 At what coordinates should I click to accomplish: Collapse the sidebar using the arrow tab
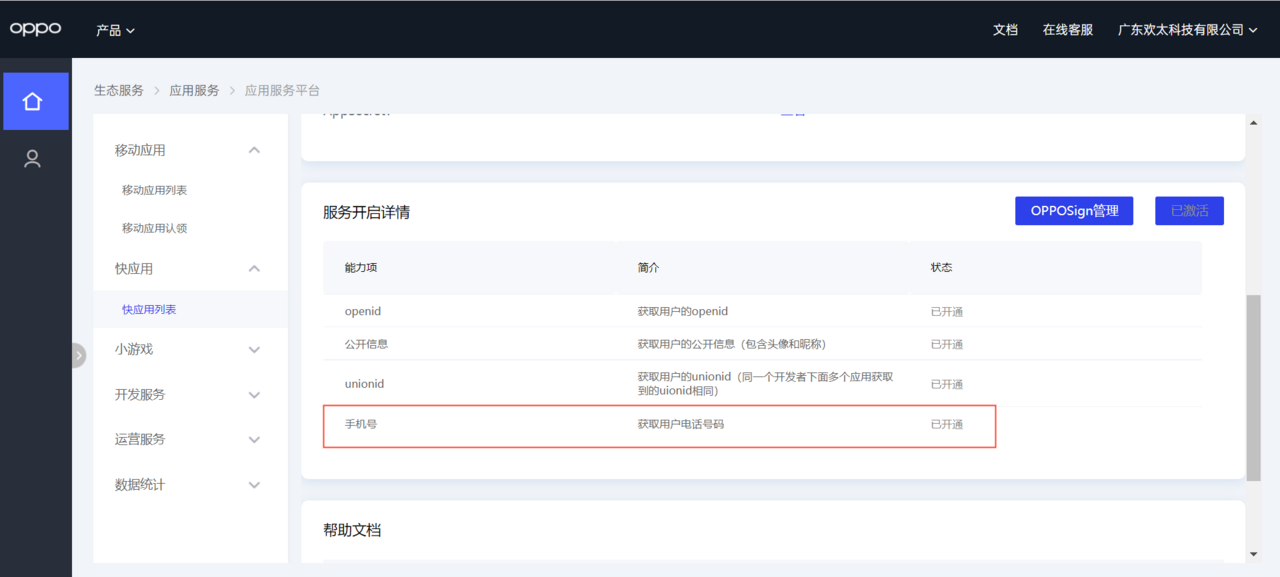pyautogui.click(x=78, y=354)
